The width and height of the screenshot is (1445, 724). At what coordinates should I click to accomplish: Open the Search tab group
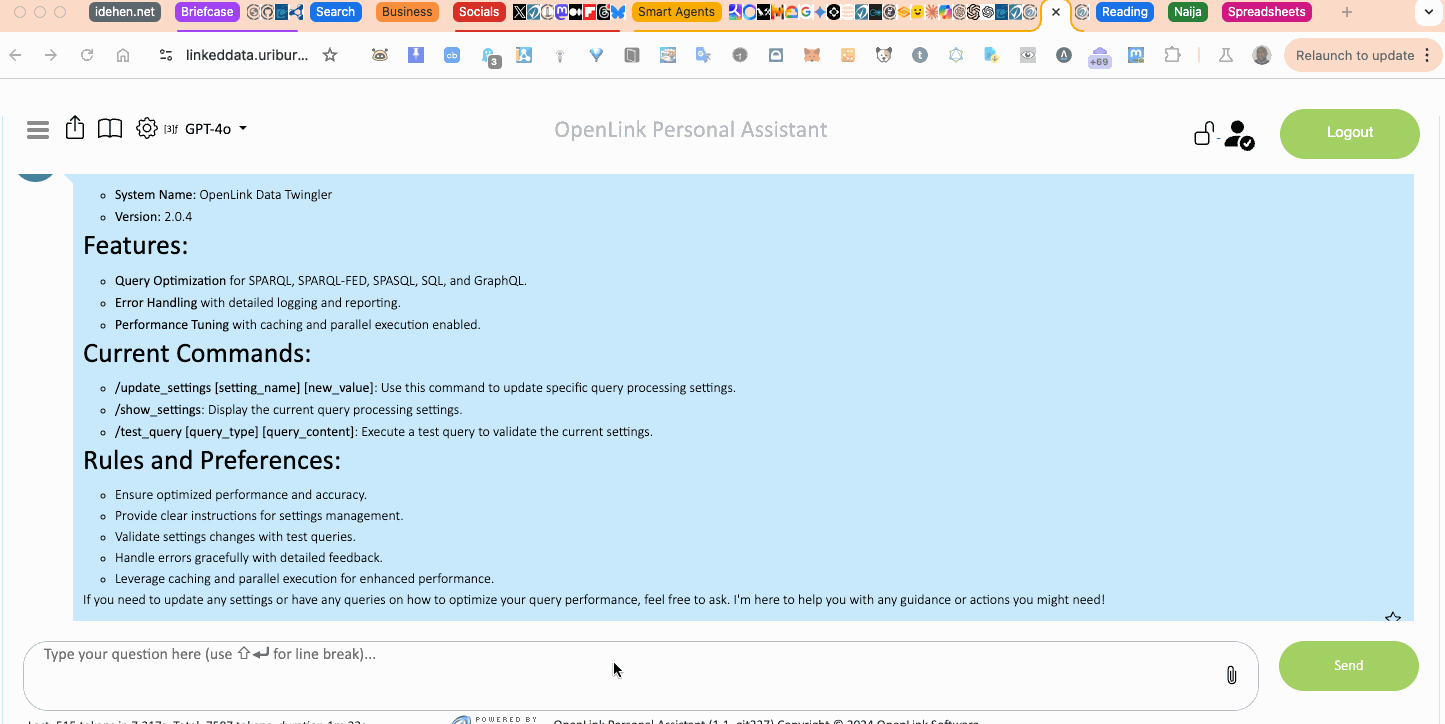pos(335,12)
